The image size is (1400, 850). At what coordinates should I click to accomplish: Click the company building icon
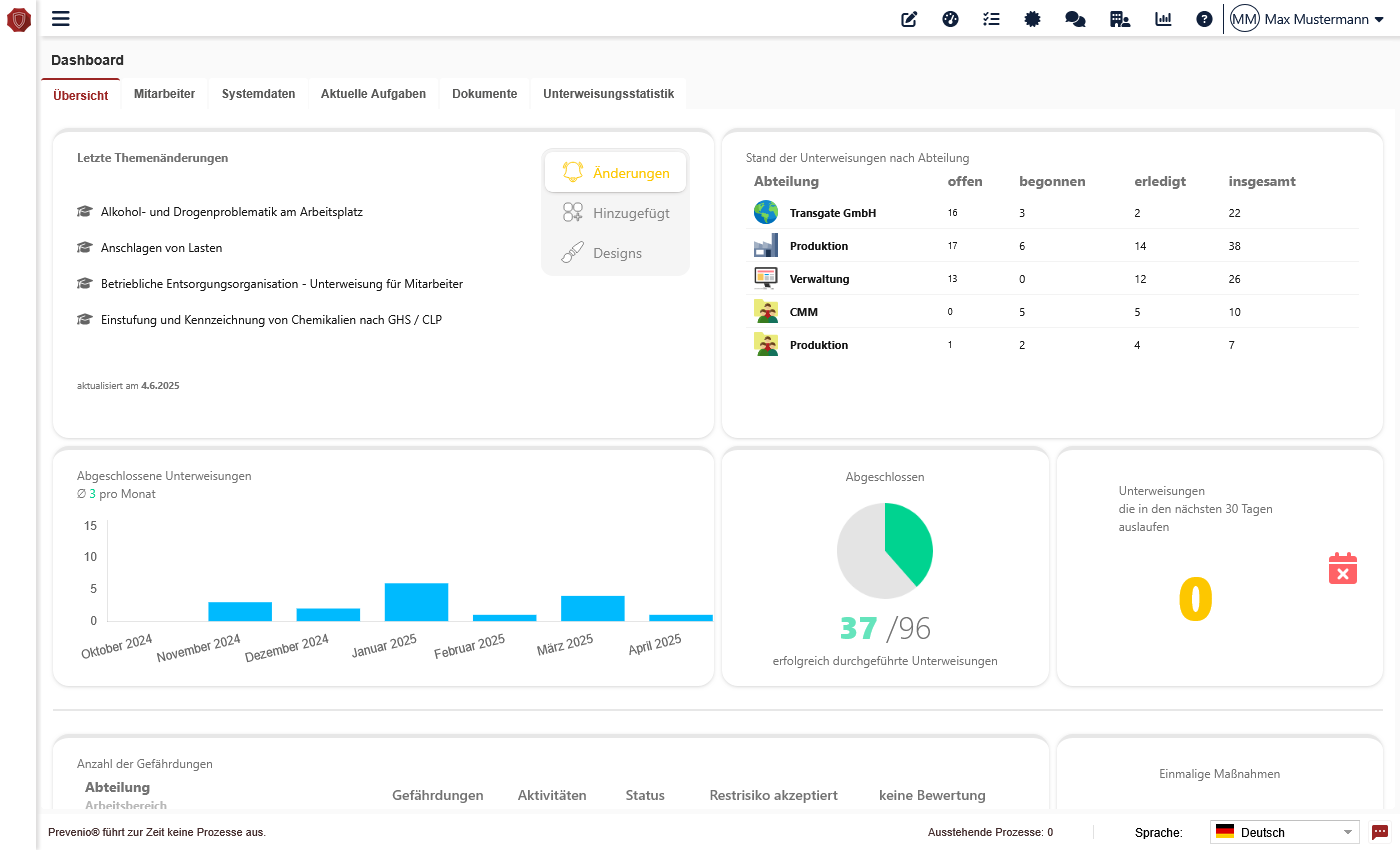[1120, 19]
